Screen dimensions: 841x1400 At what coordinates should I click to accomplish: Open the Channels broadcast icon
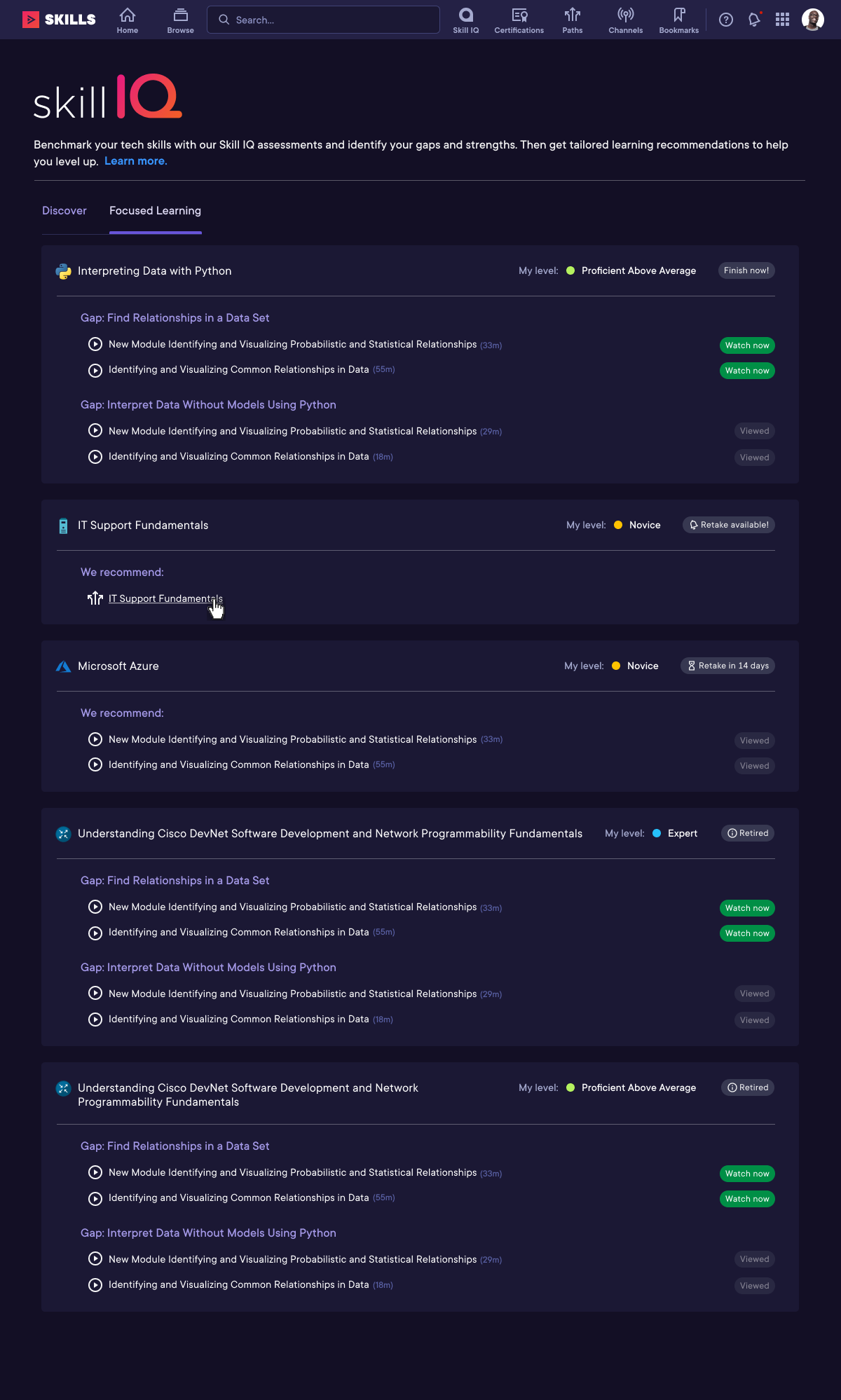[x=625, y=20]
